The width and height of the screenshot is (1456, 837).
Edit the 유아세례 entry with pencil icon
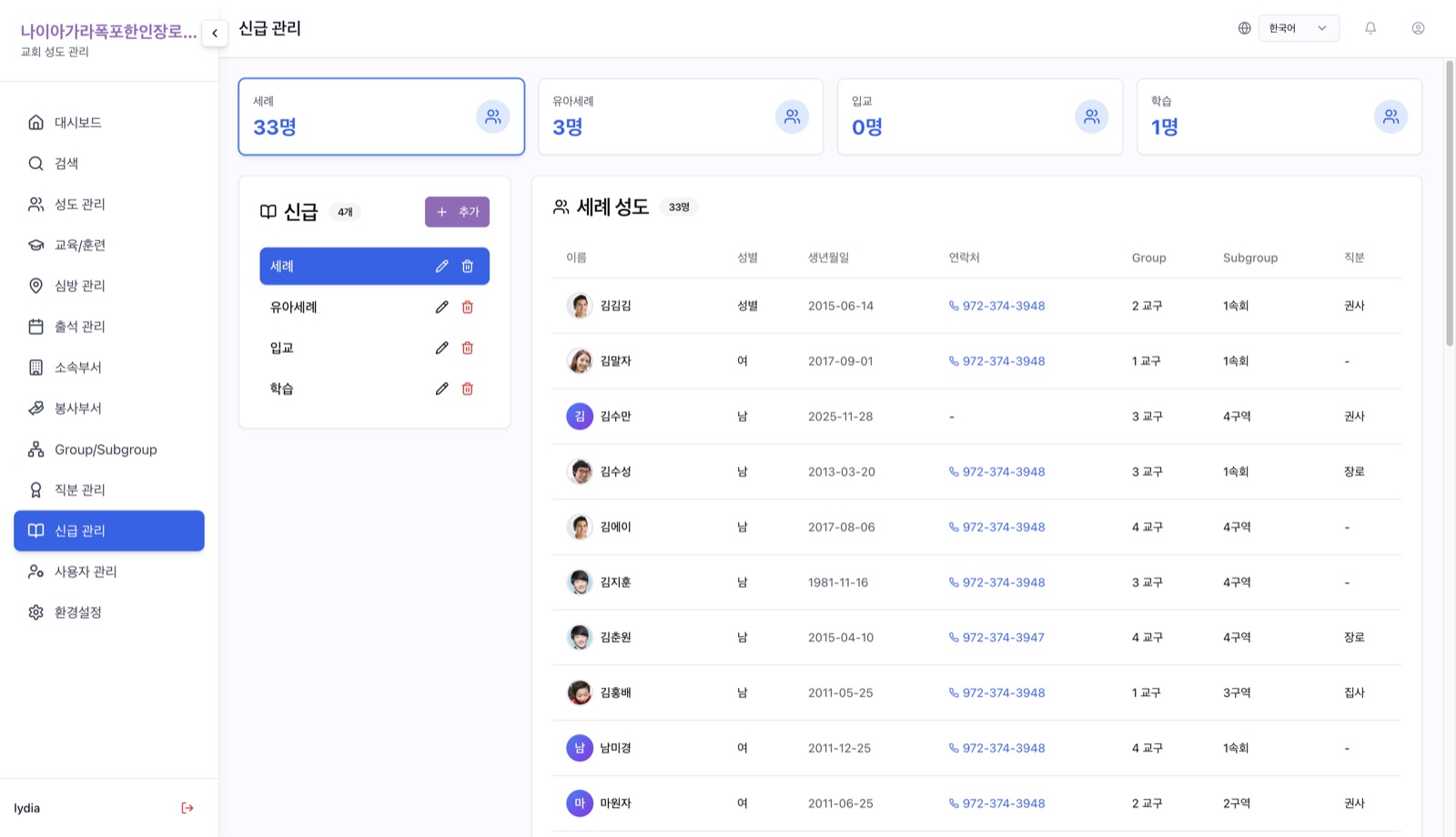[441, 308]
